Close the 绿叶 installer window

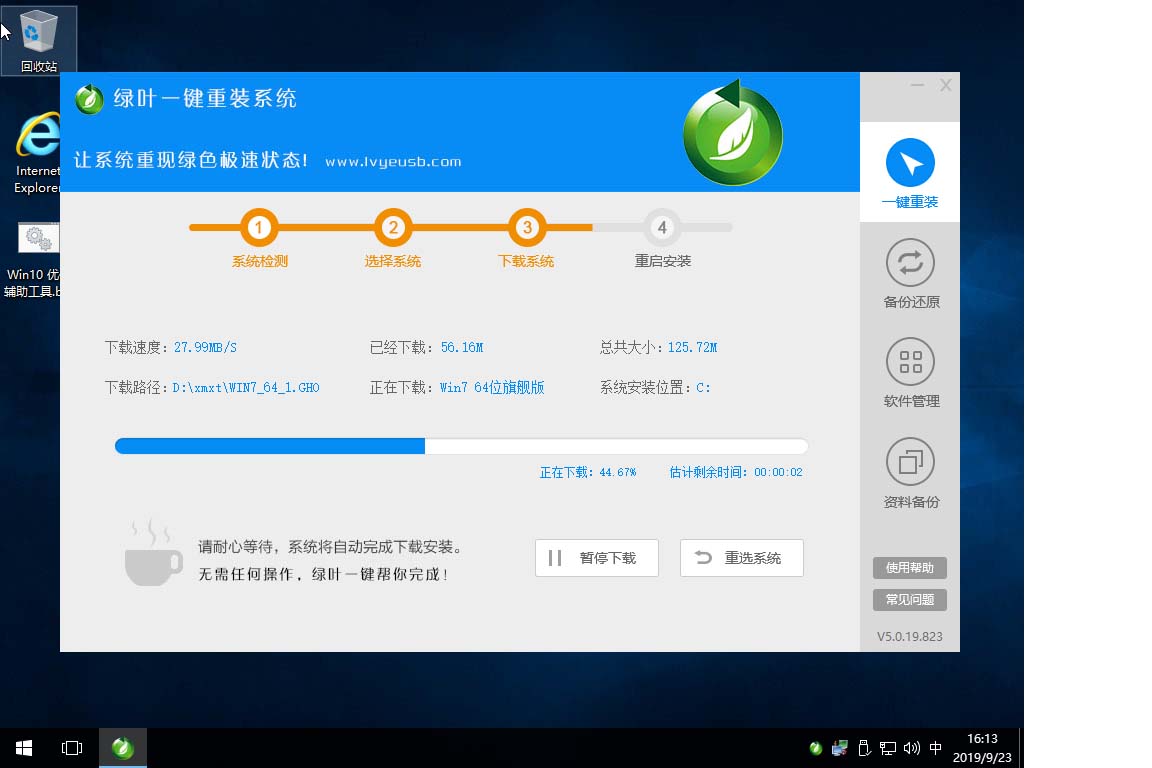946,85
